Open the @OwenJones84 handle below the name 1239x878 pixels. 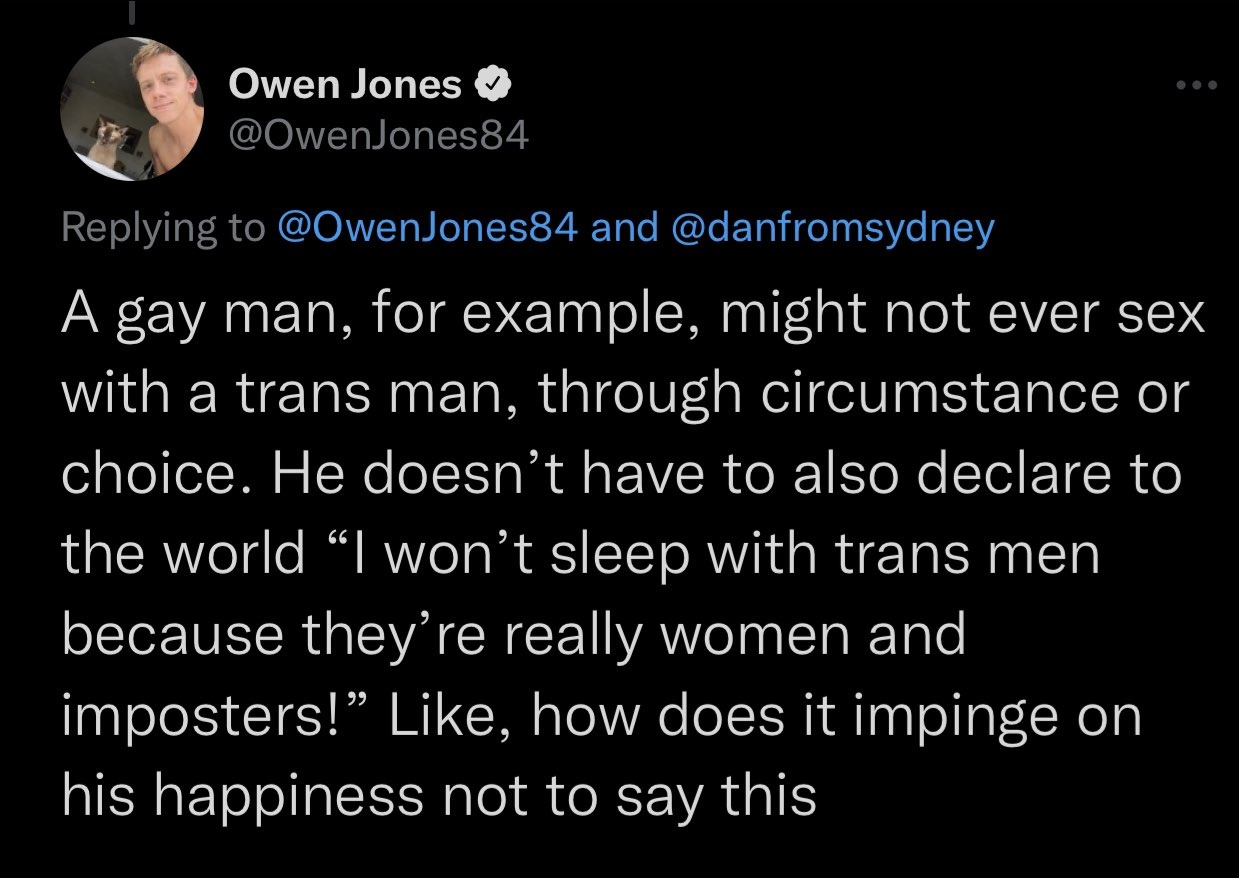[378, 139]
